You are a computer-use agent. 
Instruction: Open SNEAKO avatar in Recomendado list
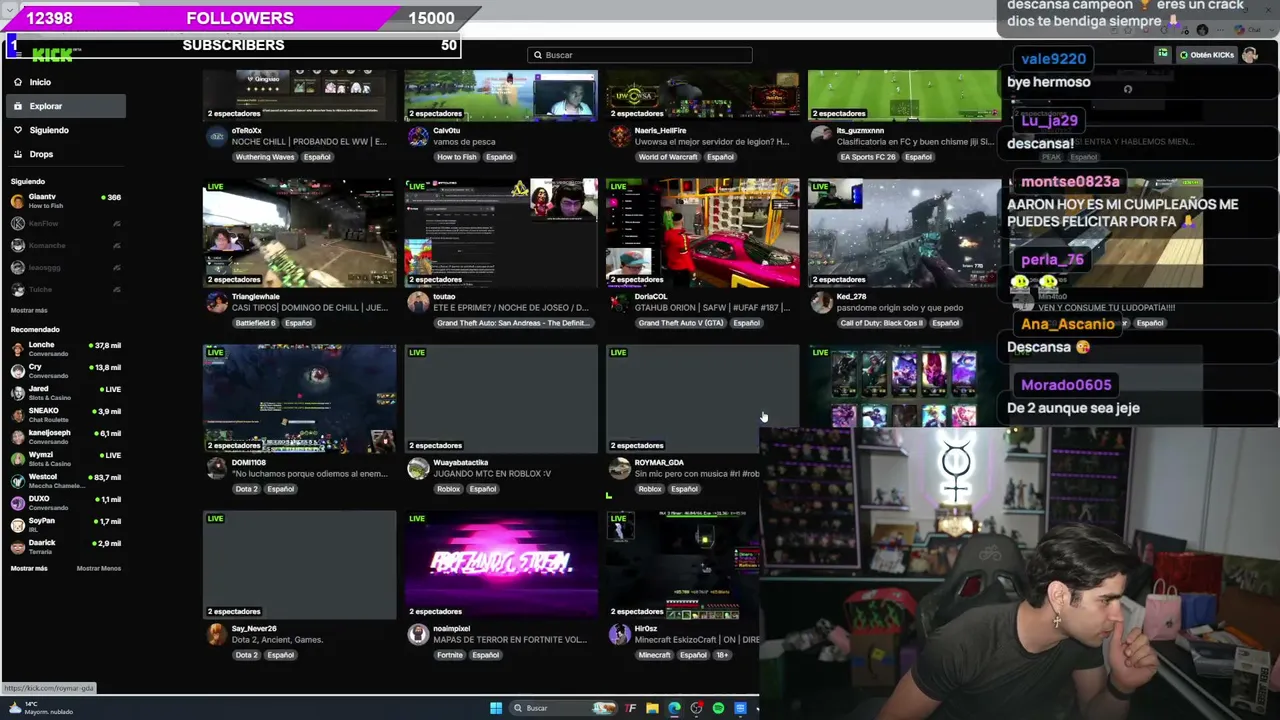point(17,415)
